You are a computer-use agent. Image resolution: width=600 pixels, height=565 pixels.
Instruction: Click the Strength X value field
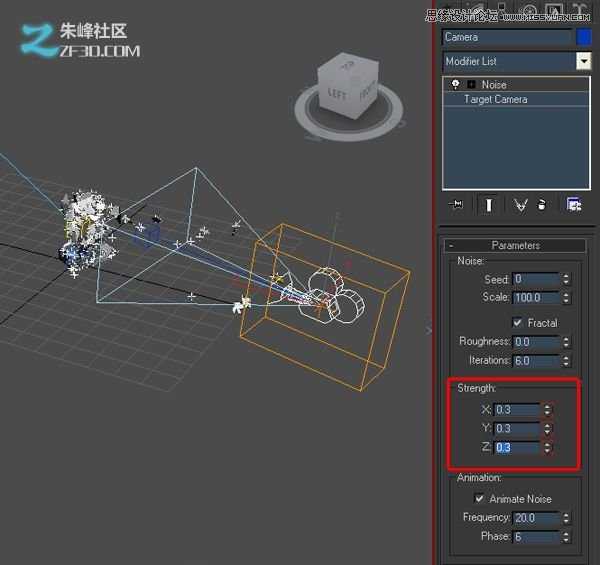pos(517,410)
